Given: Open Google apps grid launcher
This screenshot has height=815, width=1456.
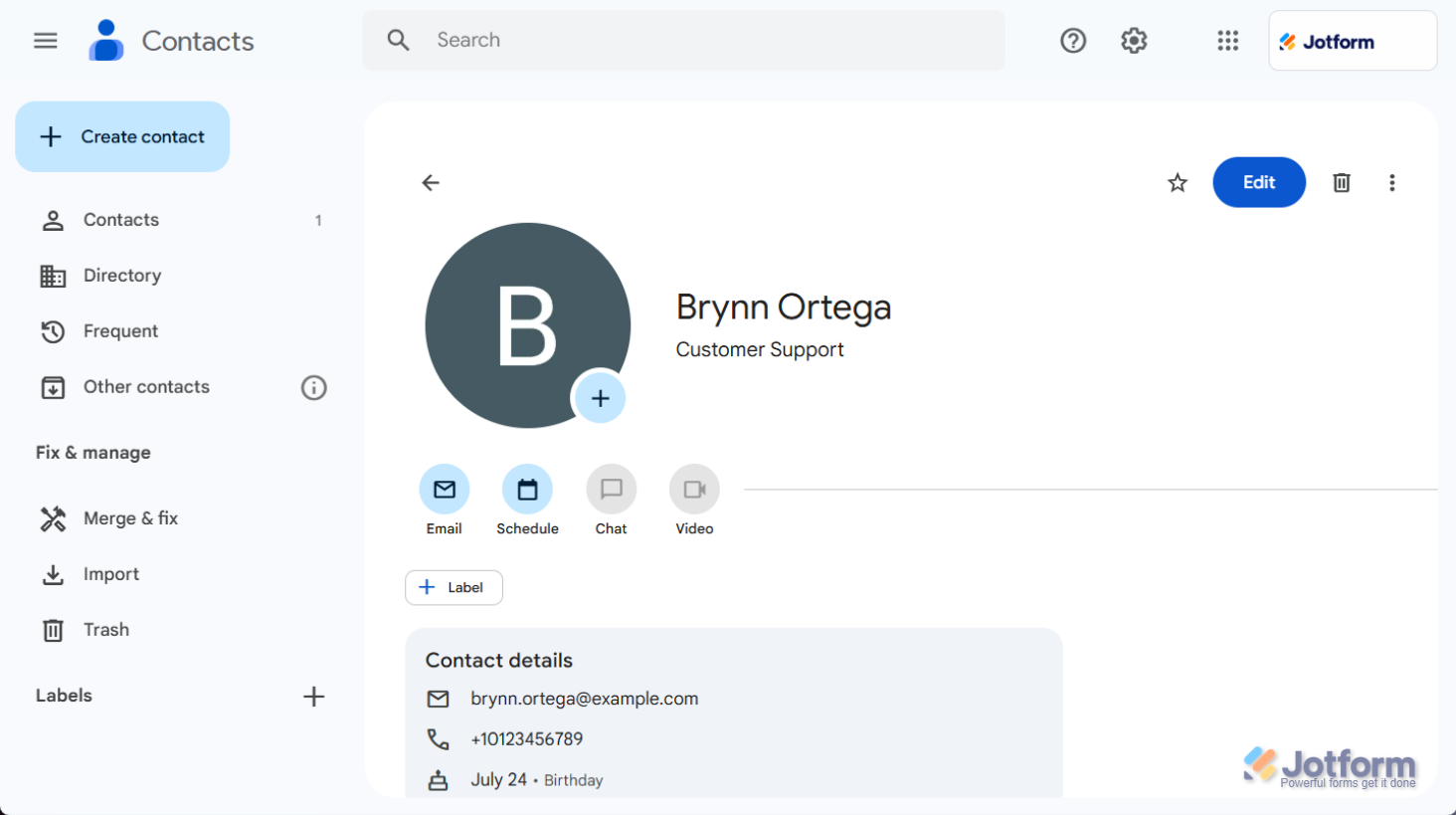Looking at the screenshot, I should point(1228,41).
